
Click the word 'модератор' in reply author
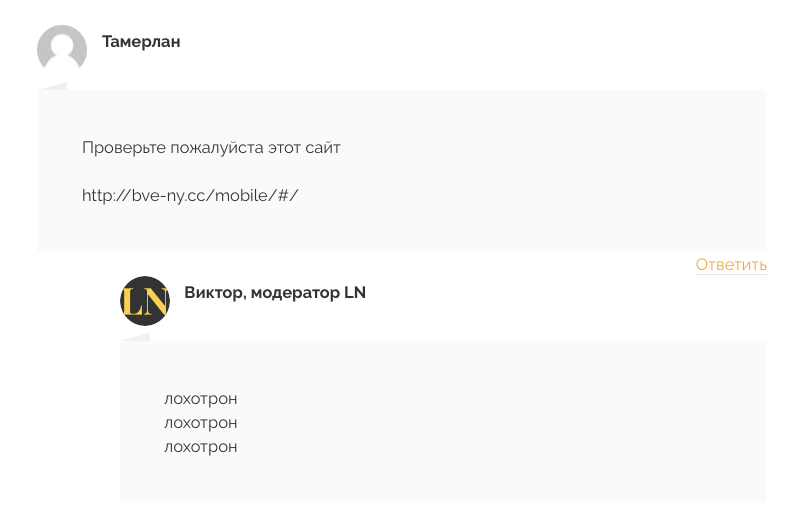coord(295,293)
